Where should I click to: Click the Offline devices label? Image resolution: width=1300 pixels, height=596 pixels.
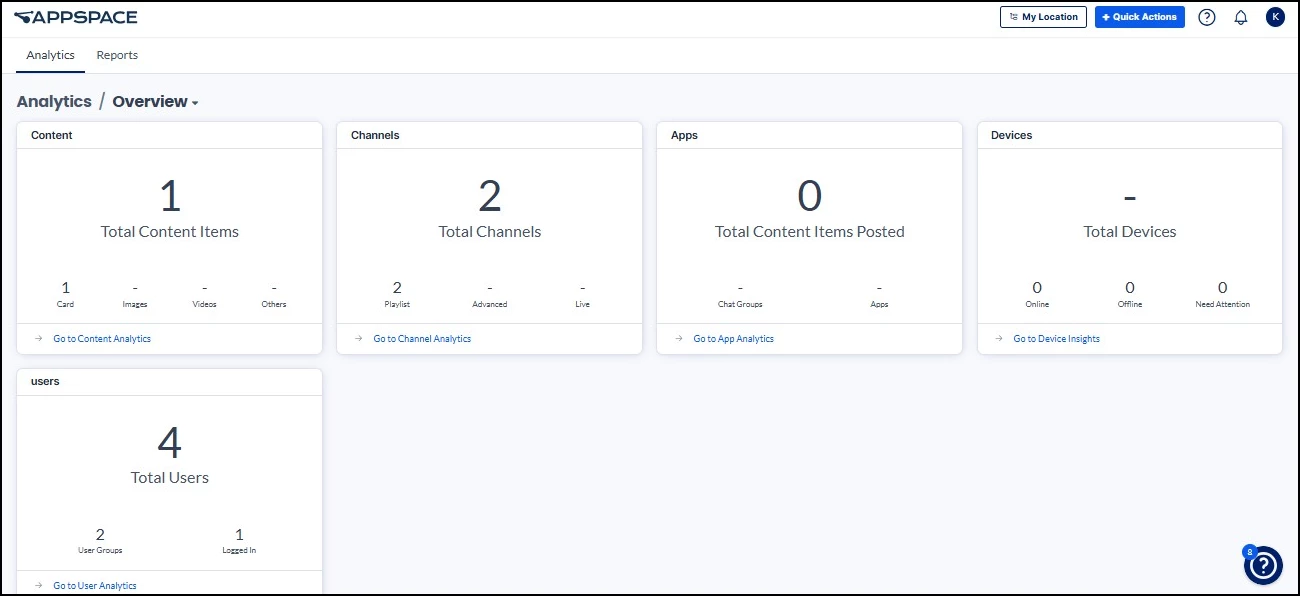(x=1130, y=304)
